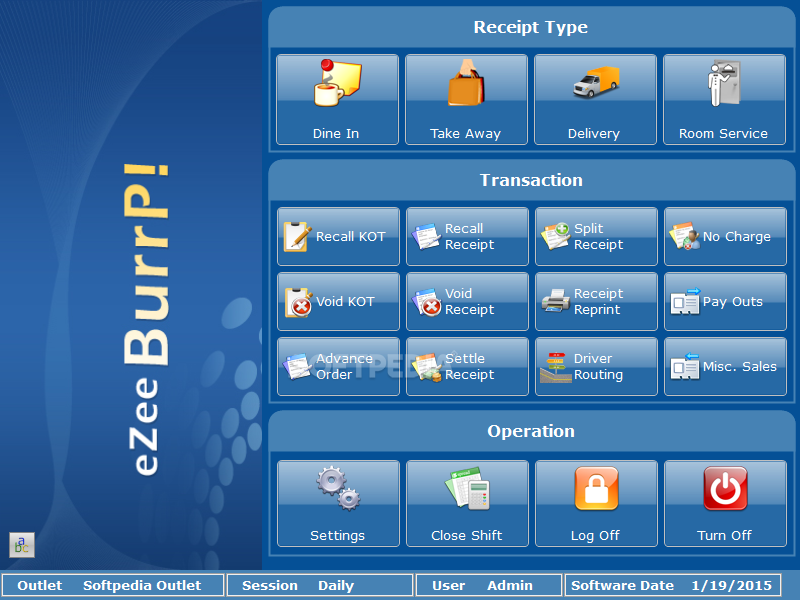Log Off using the padlock button
Screen dimensions: 800x600
596,504
